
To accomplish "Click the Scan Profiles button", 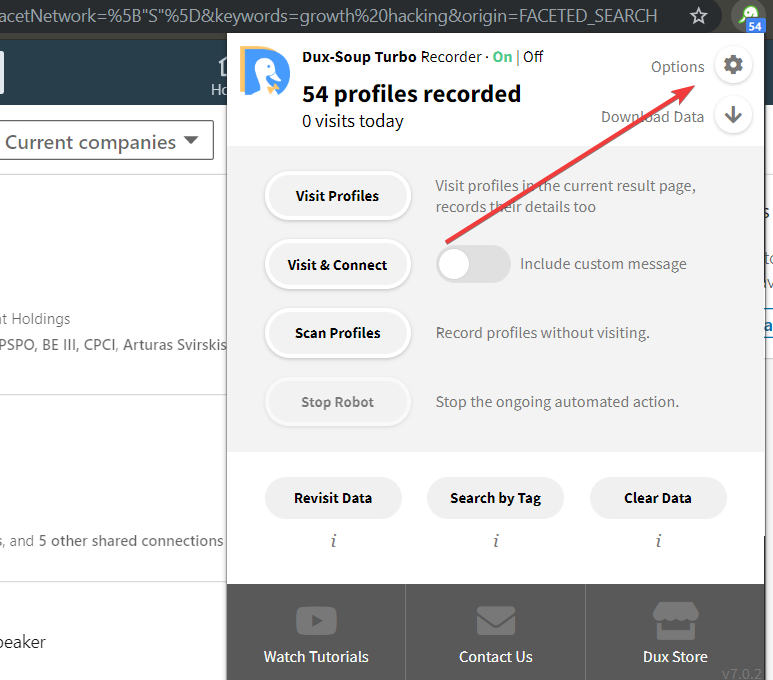I will [338, 333].
